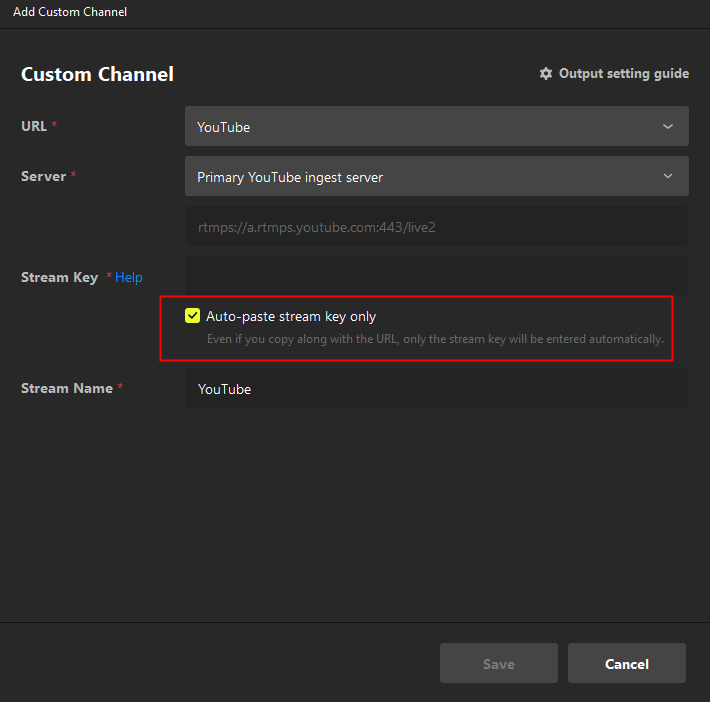Open the Output setting guide link
Image resolution: width=710 pixels, height=702 pixels.
(623, 74)
